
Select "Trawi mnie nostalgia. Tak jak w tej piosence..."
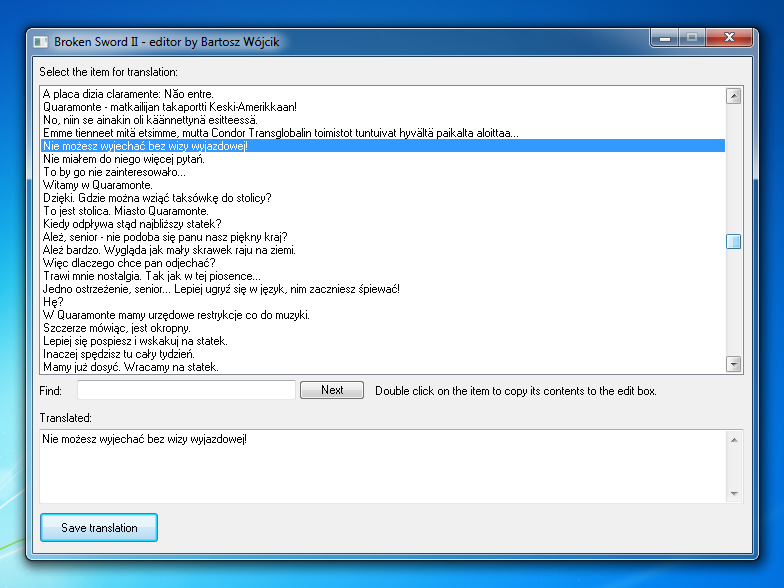tap(382, 276)
